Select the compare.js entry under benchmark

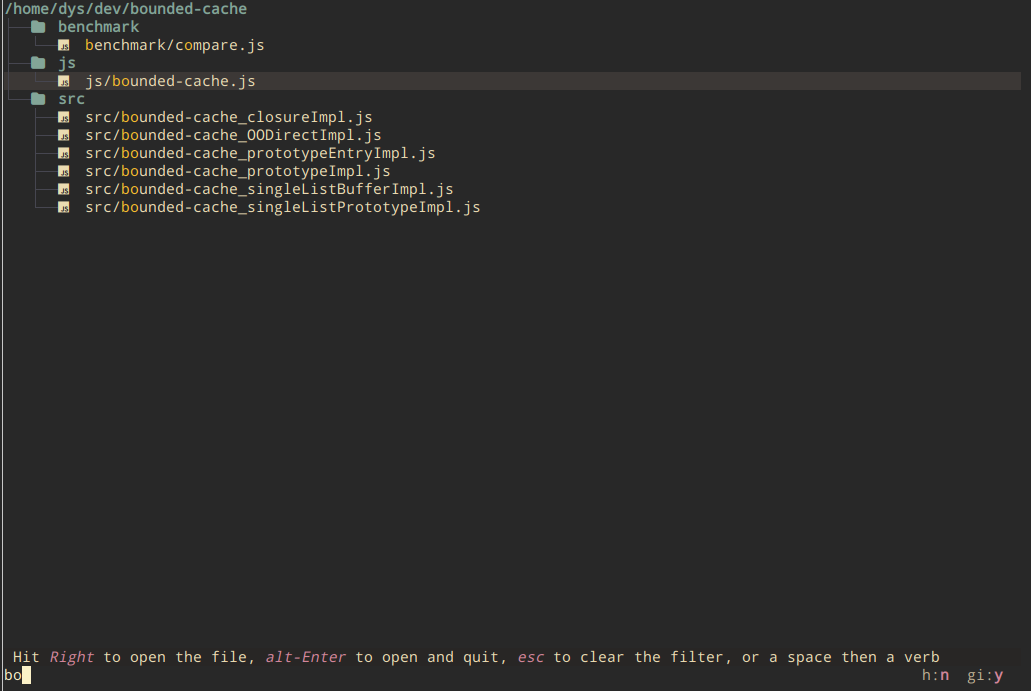tap(174, 44)
